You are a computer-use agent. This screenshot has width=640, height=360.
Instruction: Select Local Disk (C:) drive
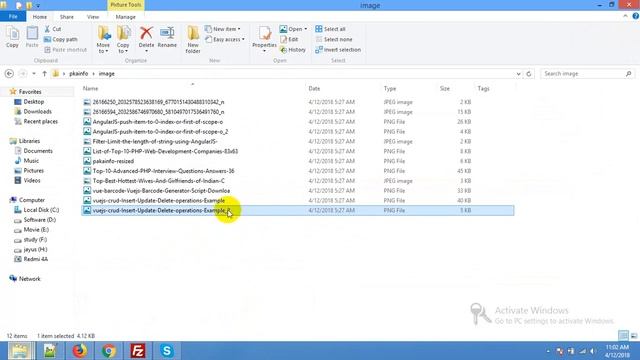[x=37, y=210]
